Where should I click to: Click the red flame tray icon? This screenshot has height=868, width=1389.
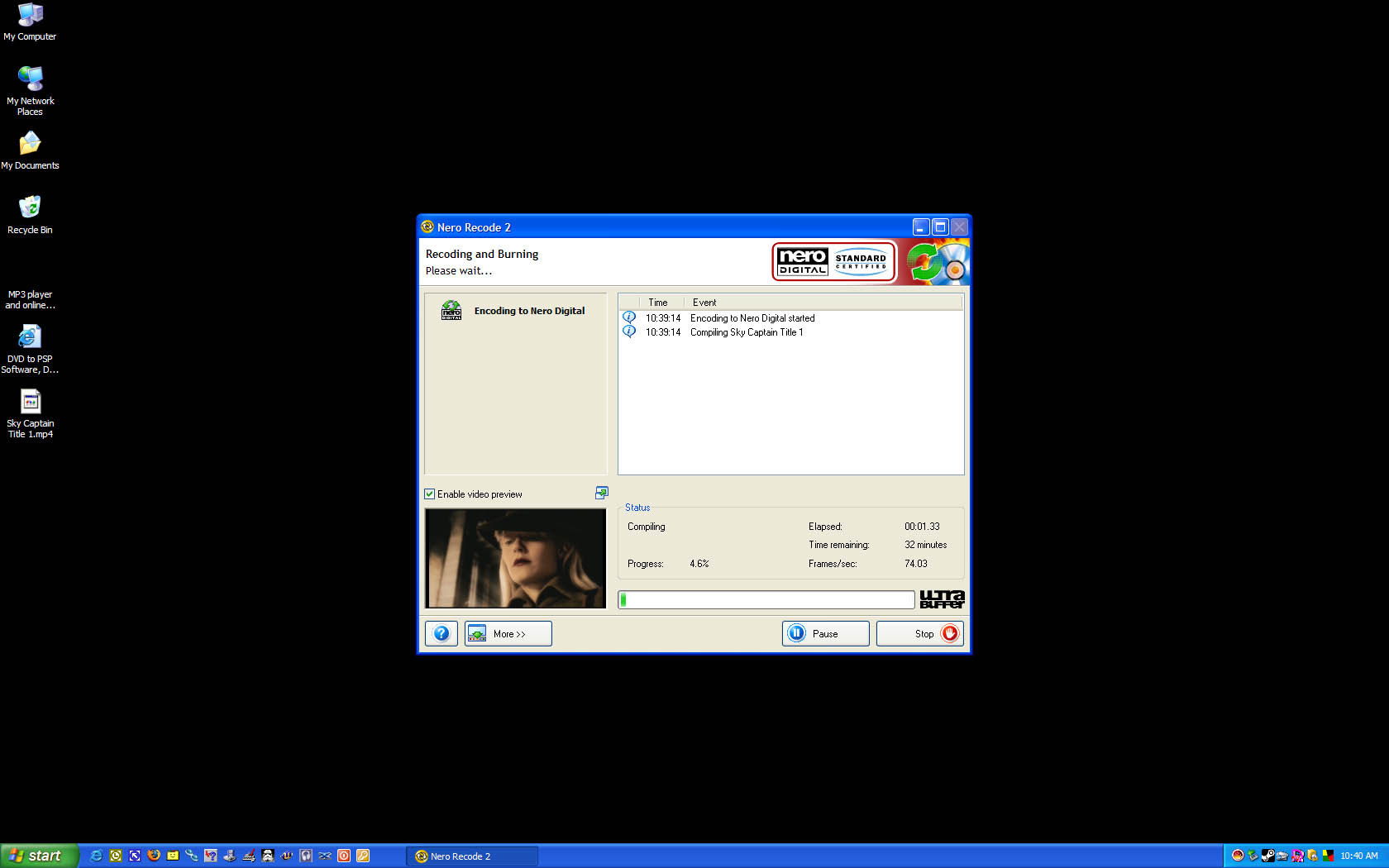point(1238,856)
